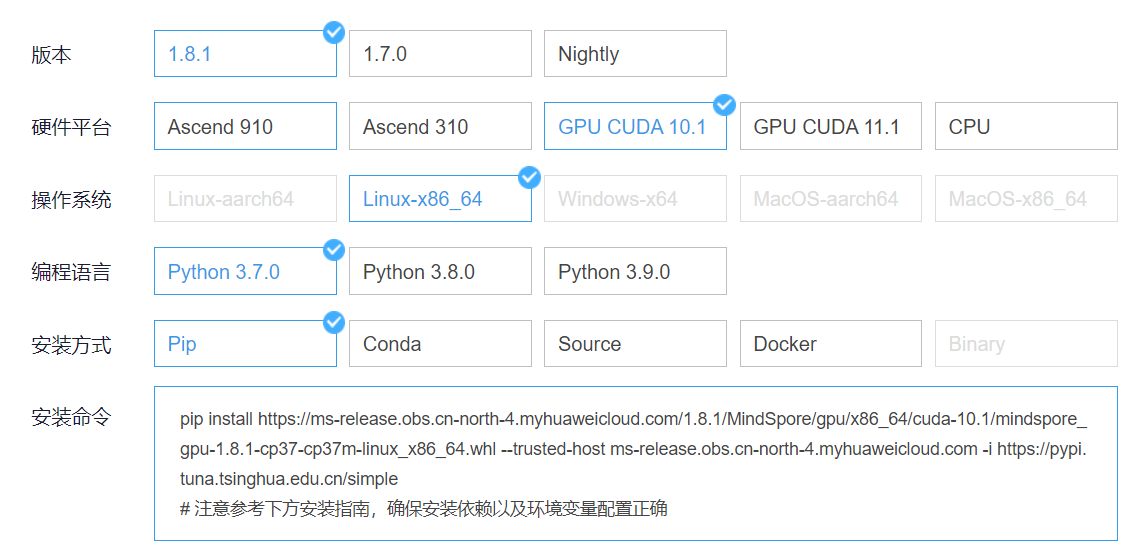Choose version 1.7.0
The width and height of the screenshot is (1134, 558).
tap(440, 54)
